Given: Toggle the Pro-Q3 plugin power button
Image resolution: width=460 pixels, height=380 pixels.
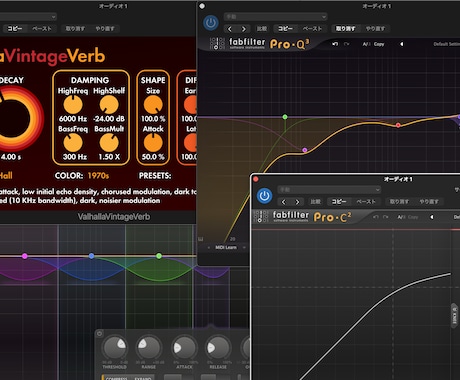Looking at the screenshot, I should (211, 23).
